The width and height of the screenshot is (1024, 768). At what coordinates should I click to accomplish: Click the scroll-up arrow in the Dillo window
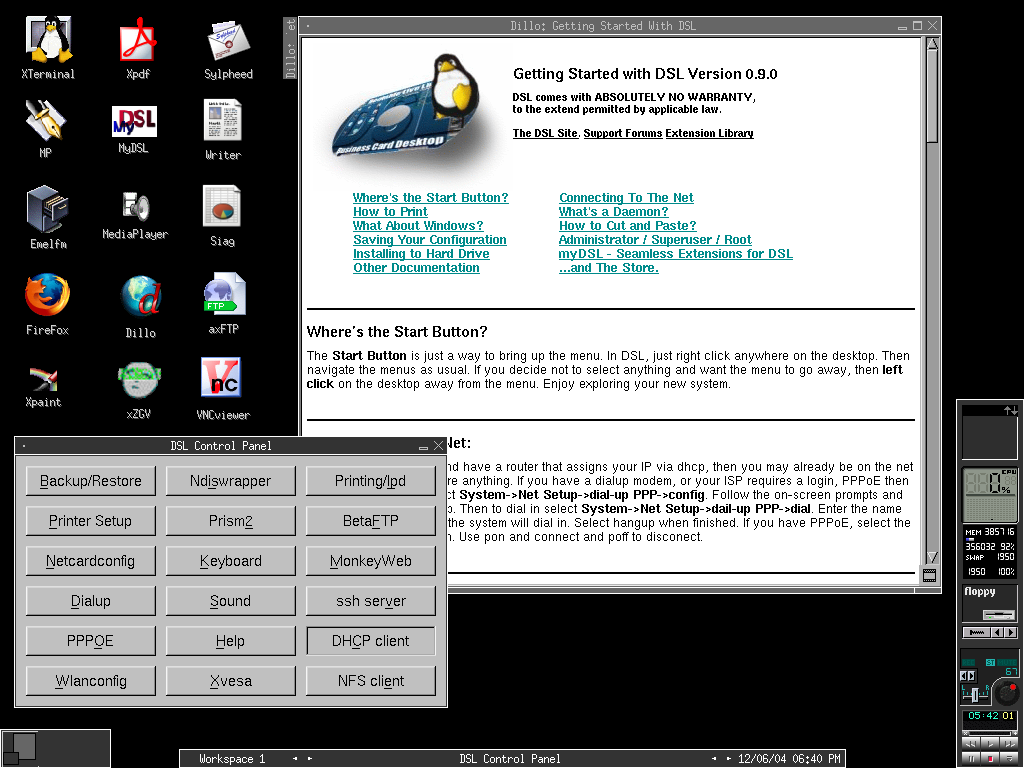932,44
